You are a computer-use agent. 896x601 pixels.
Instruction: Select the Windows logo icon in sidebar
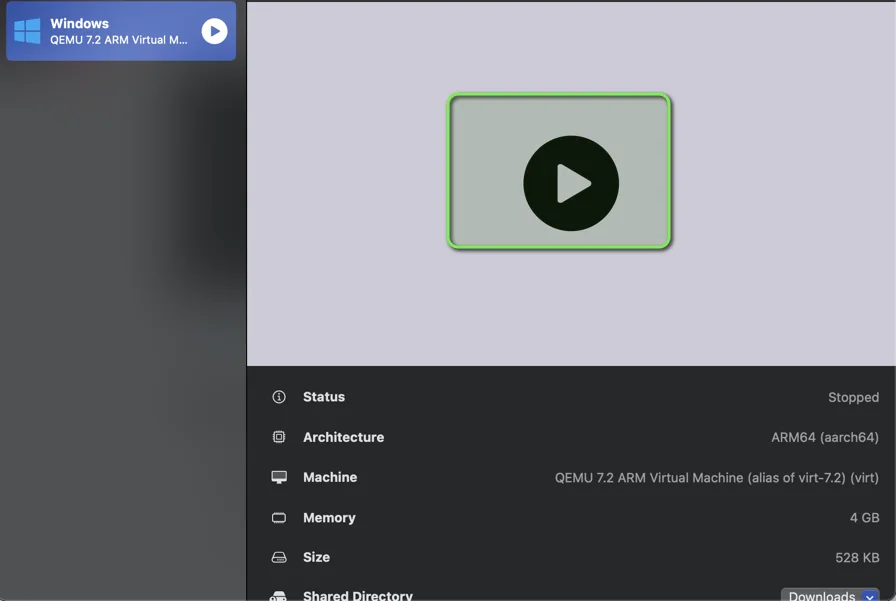click(x=27, y=31)
